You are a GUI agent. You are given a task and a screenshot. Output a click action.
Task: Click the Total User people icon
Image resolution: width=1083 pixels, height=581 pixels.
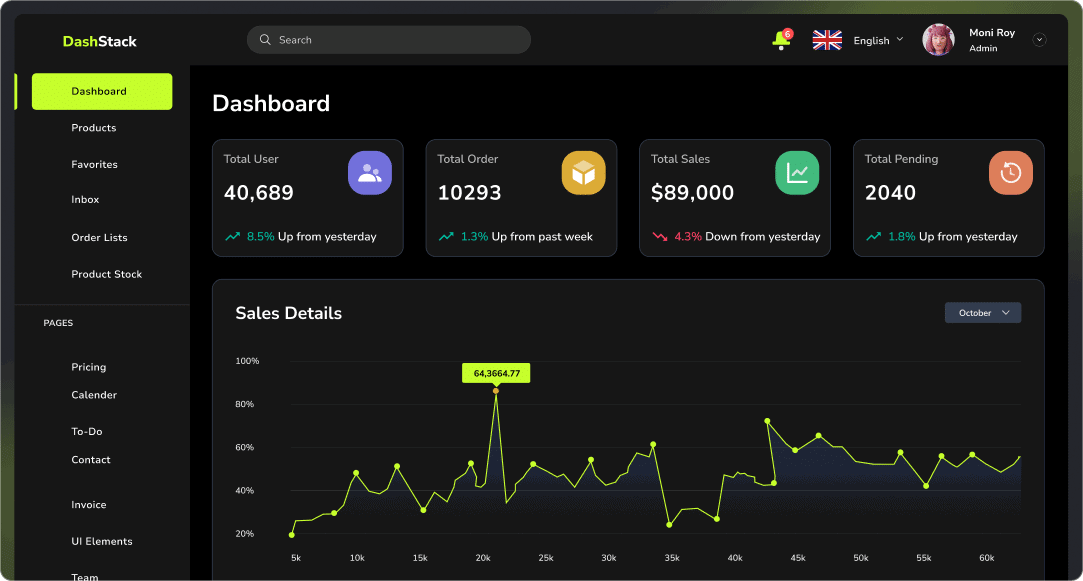[x=370, y=173]
